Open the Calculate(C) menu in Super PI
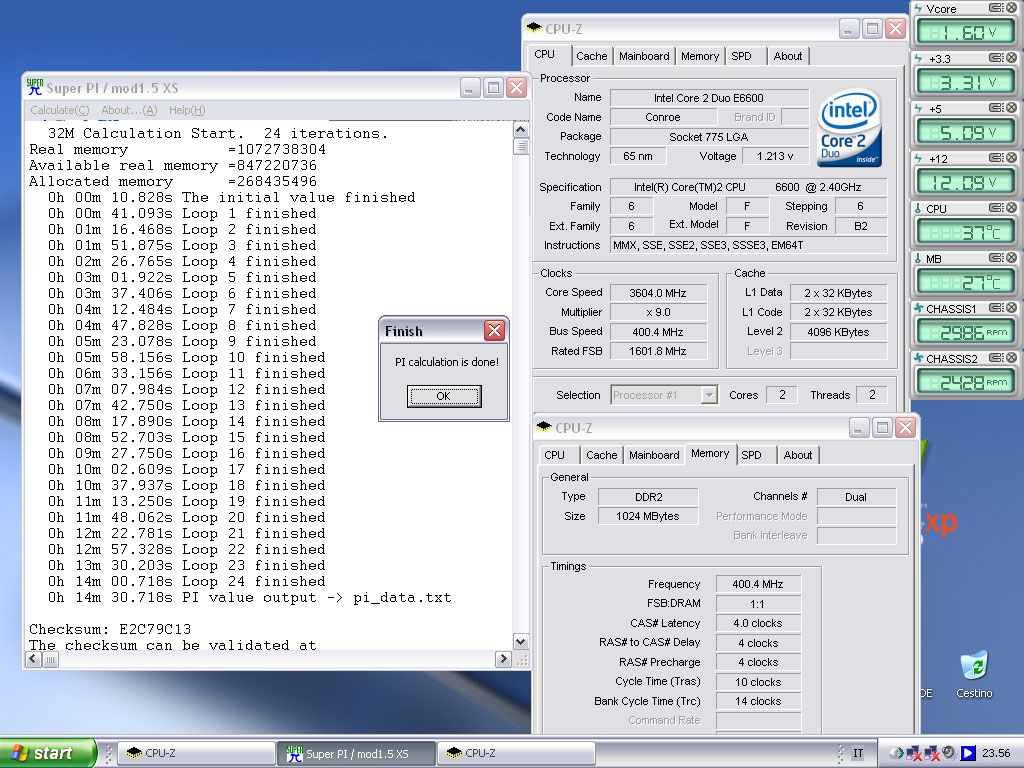Image resolution: width=1024 pixels, height=768 pixels. click(x=59, y=110)
